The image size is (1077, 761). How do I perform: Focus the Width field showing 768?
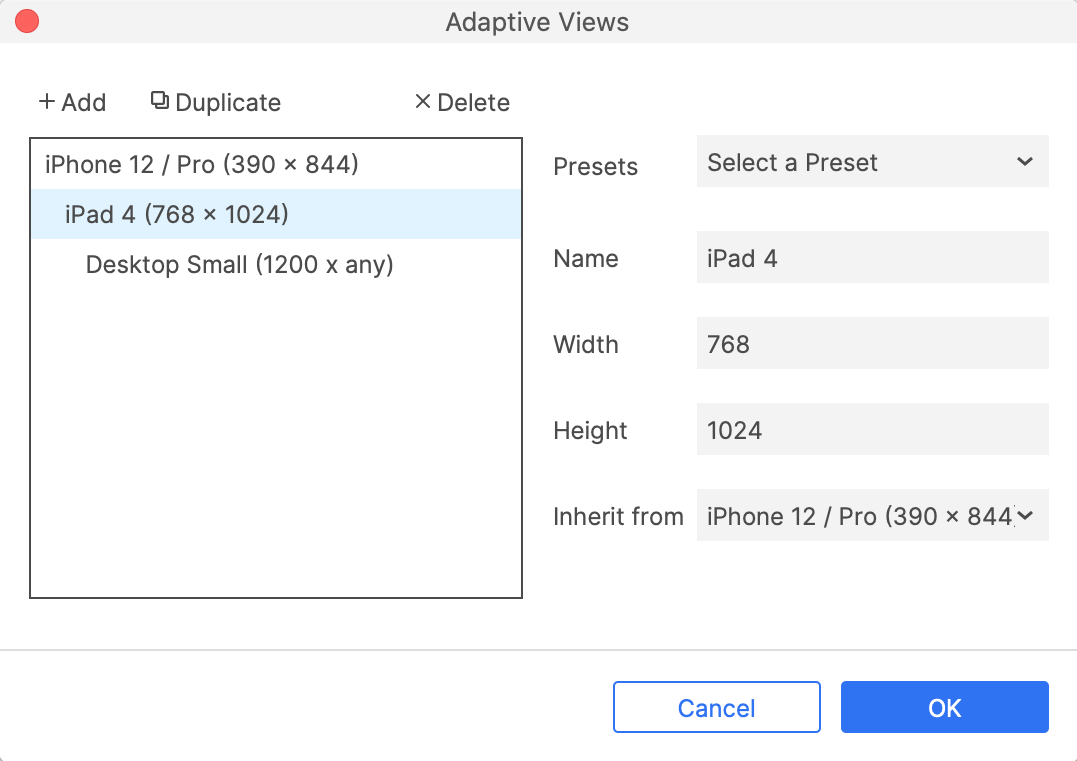coord(872,344)
